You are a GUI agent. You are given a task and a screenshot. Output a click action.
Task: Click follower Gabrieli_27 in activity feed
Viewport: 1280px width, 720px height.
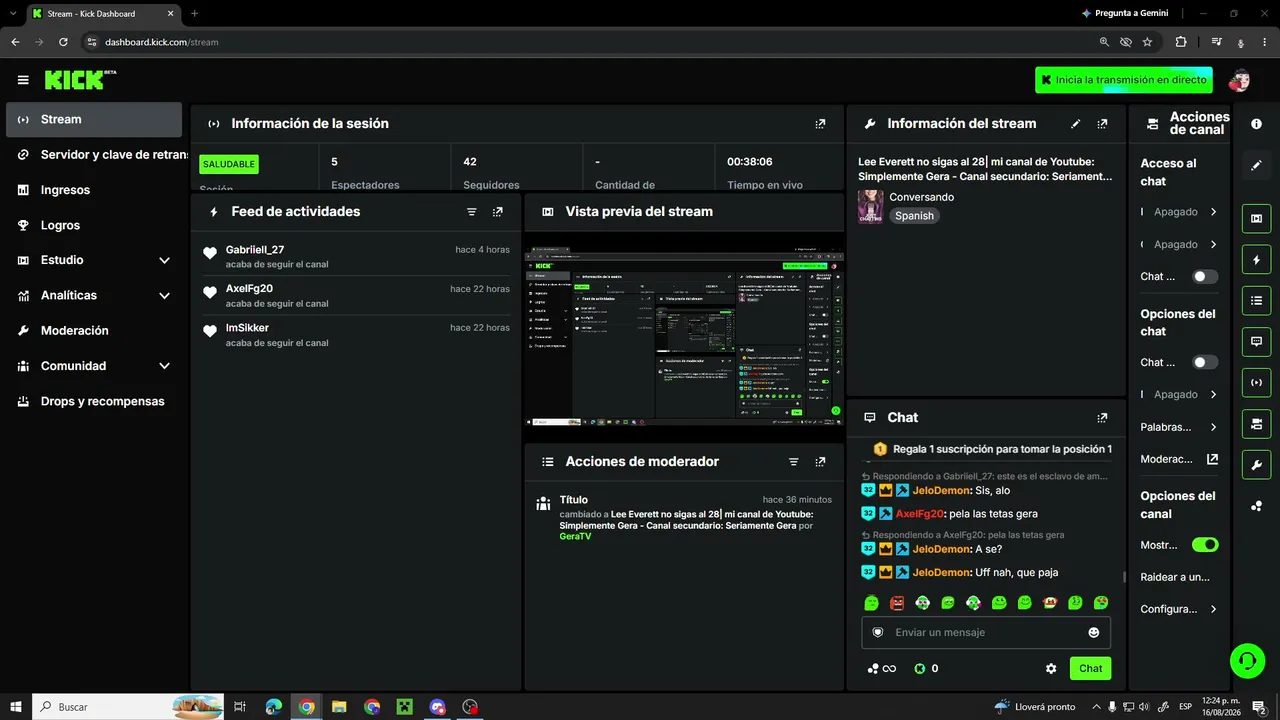pos(255,249)
